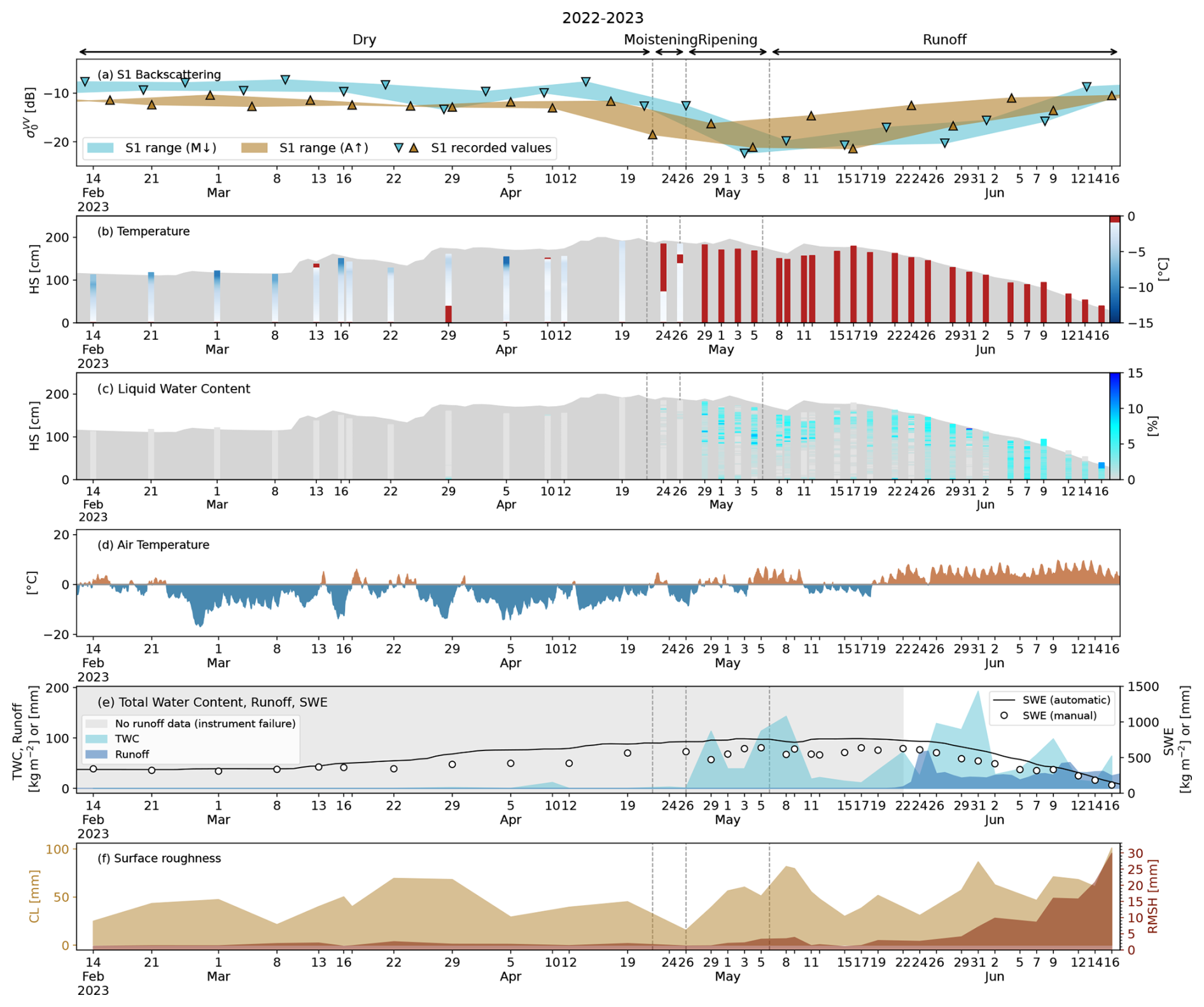The width and height of the screenshot is (1204, 1007).
Task: Click the liquid water content colorbar in panel (c)
Action: point(1114,426)
